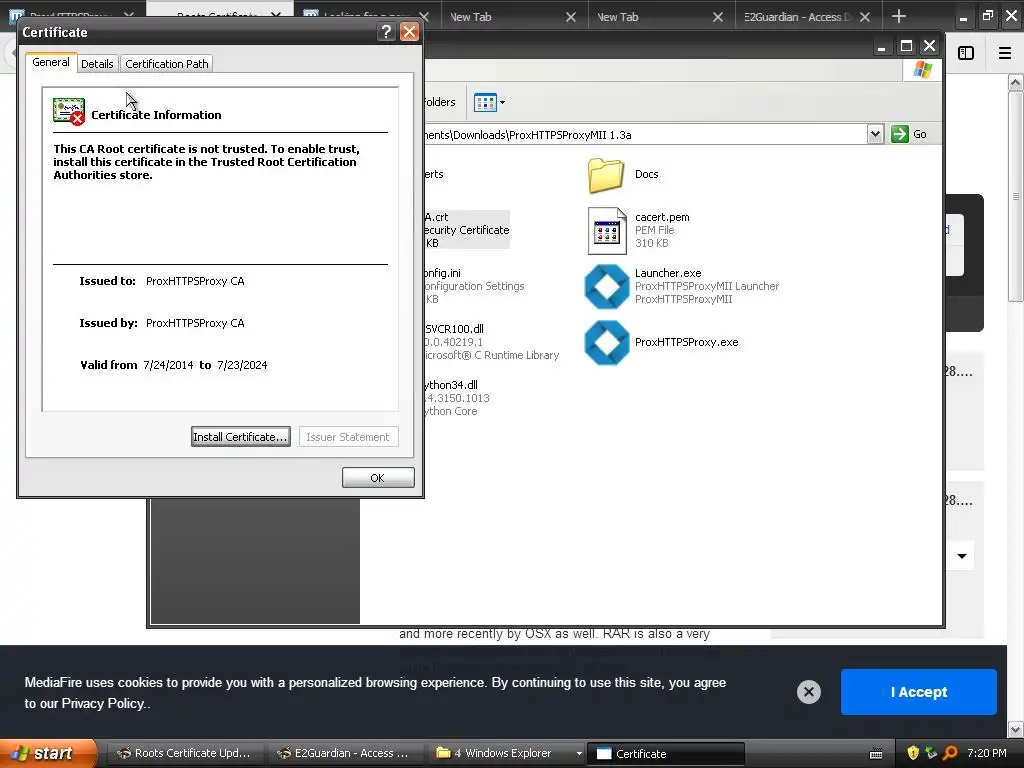Switch to E2Guardian taskbar item
Viewport: 1024px width, 768px height.
(x=344, y=753)
